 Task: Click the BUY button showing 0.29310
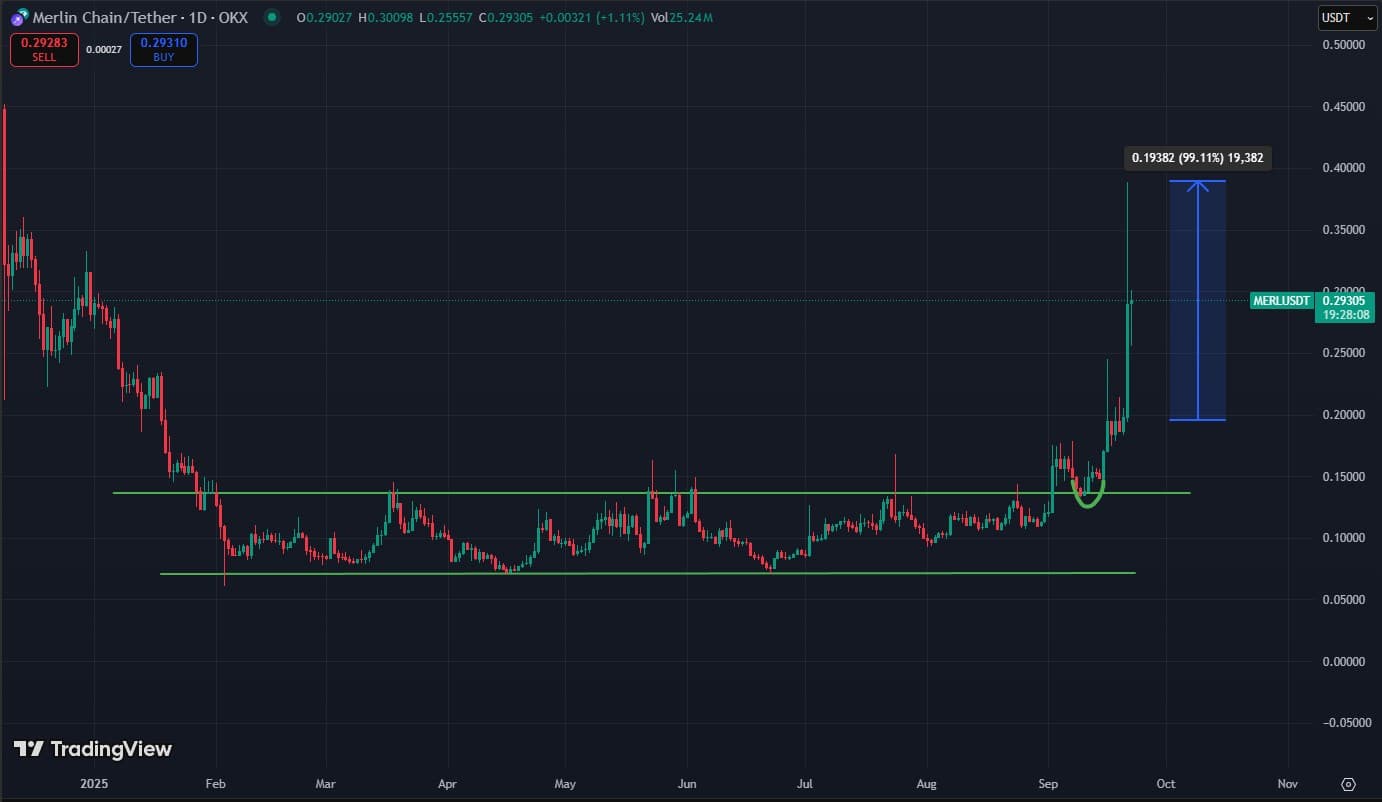[x=163, y=49]
